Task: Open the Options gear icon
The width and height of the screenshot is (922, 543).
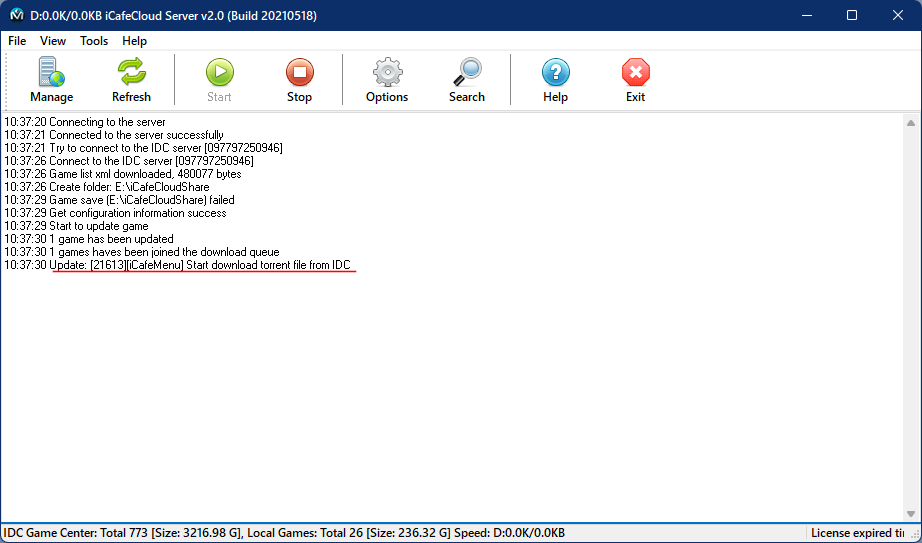Action: coord(387,80)
